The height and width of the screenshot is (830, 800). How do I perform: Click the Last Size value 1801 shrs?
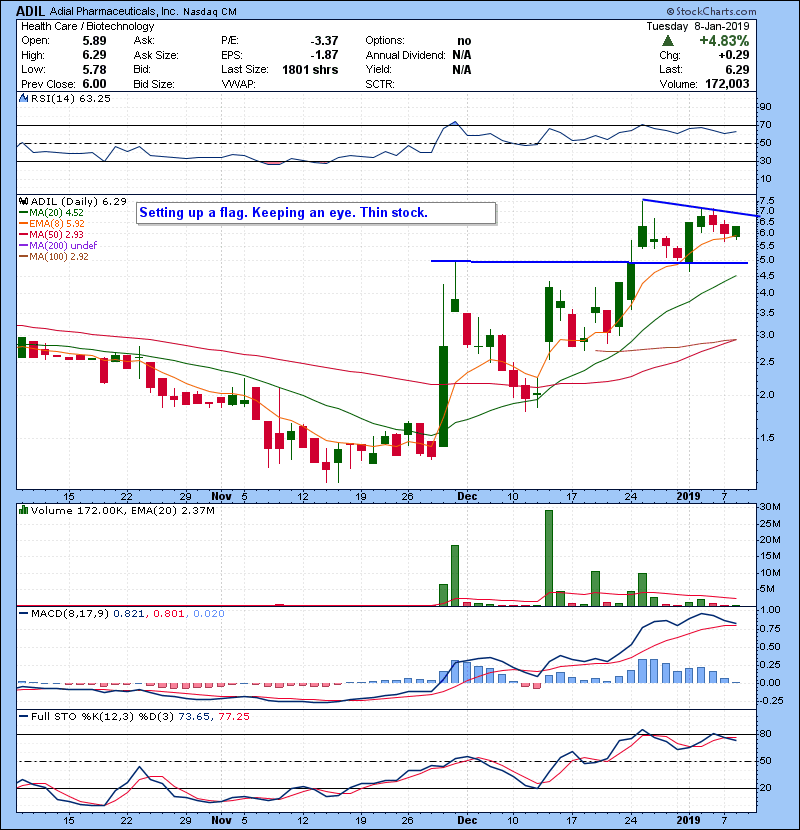[310, 70]
